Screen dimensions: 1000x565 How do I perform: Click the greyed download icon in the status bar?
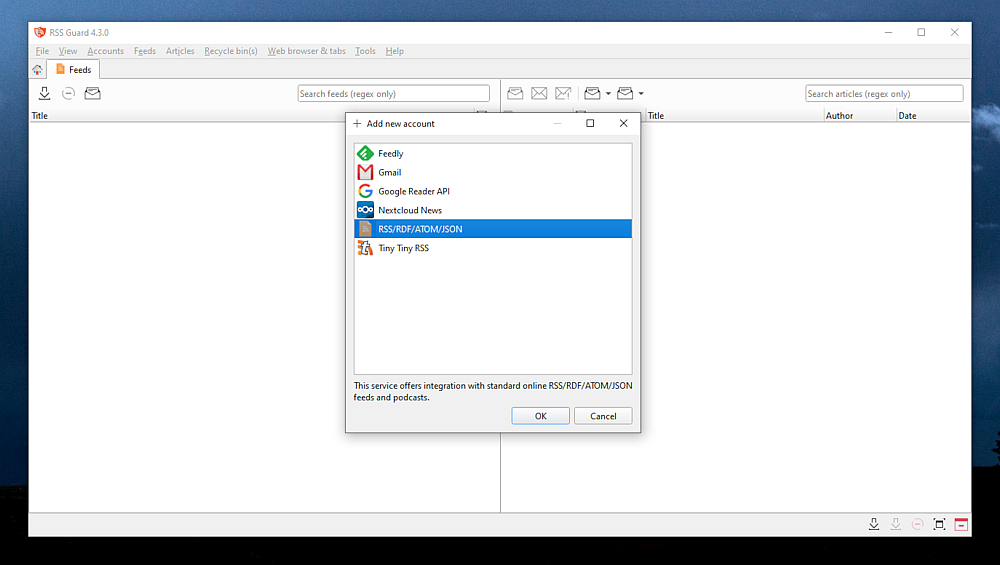895,524
